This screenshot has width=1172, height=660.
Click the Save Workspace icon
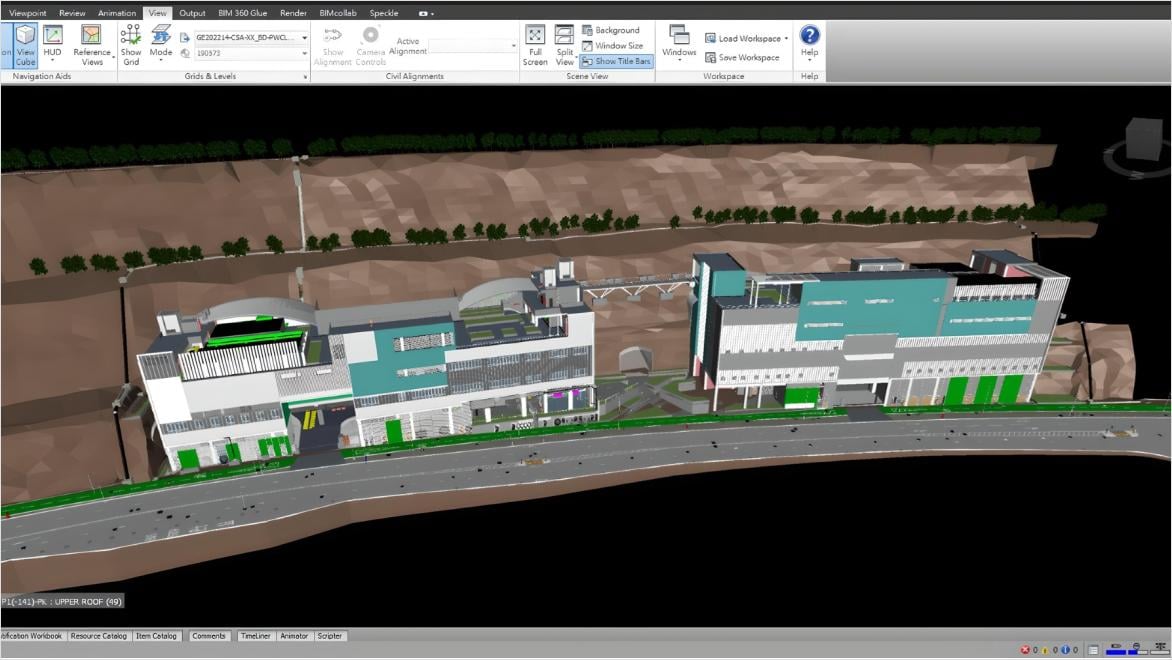(x=710, y=58)
